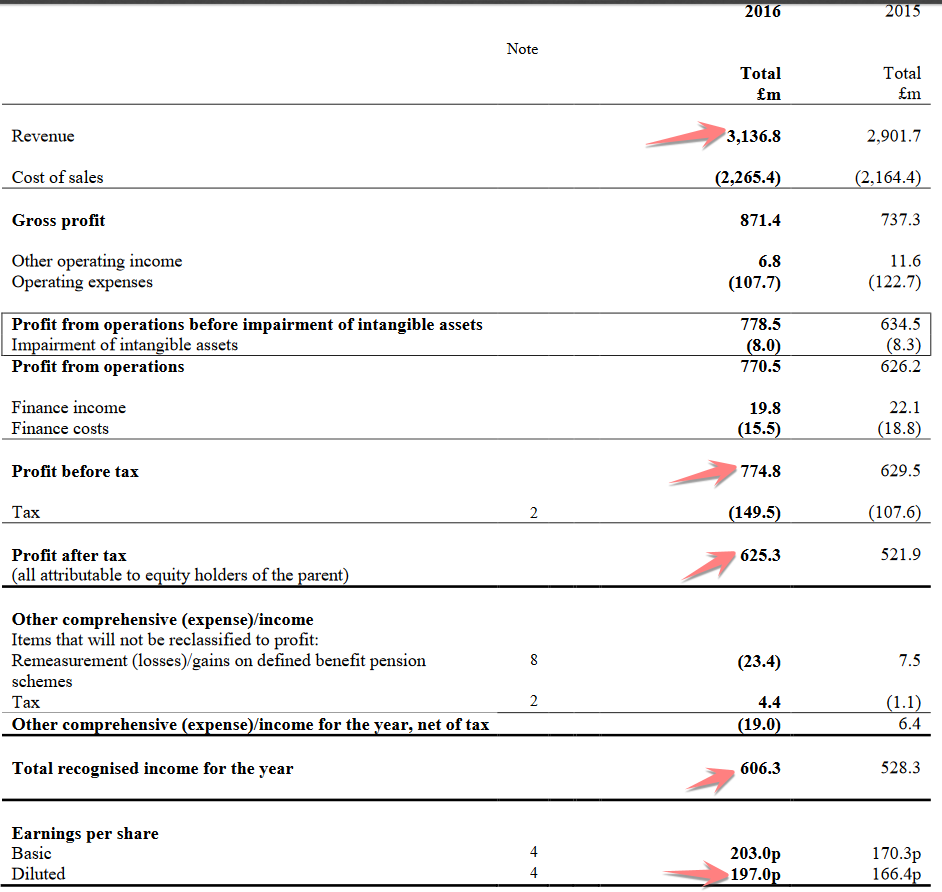Click the Earnings per share heading

pos(85,834)
